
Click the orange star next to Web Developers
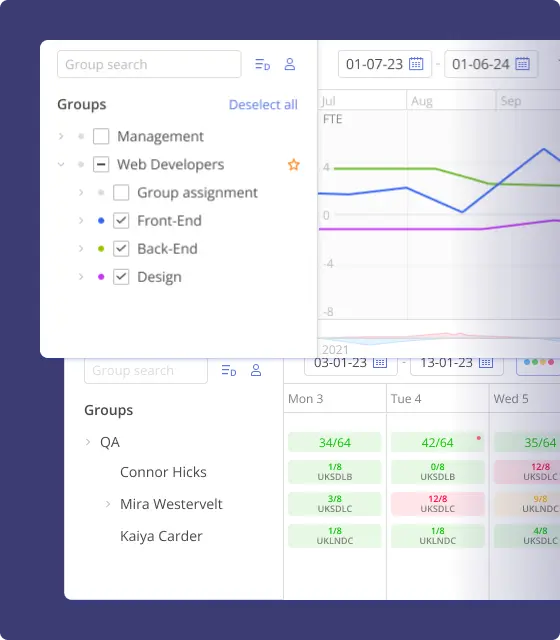(x=293, y=164)
